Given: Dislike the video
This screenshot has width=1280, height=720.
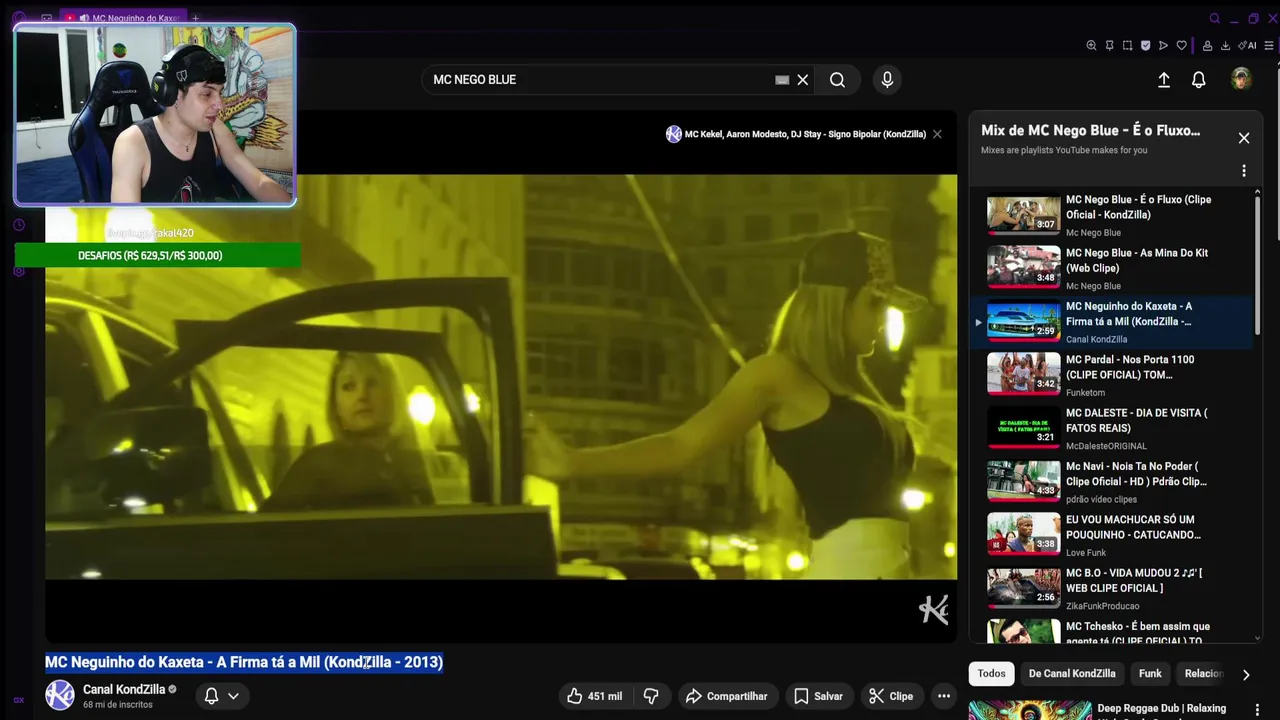Looking at the screenshot, I should pyautogui.click(x=651, y=696).
